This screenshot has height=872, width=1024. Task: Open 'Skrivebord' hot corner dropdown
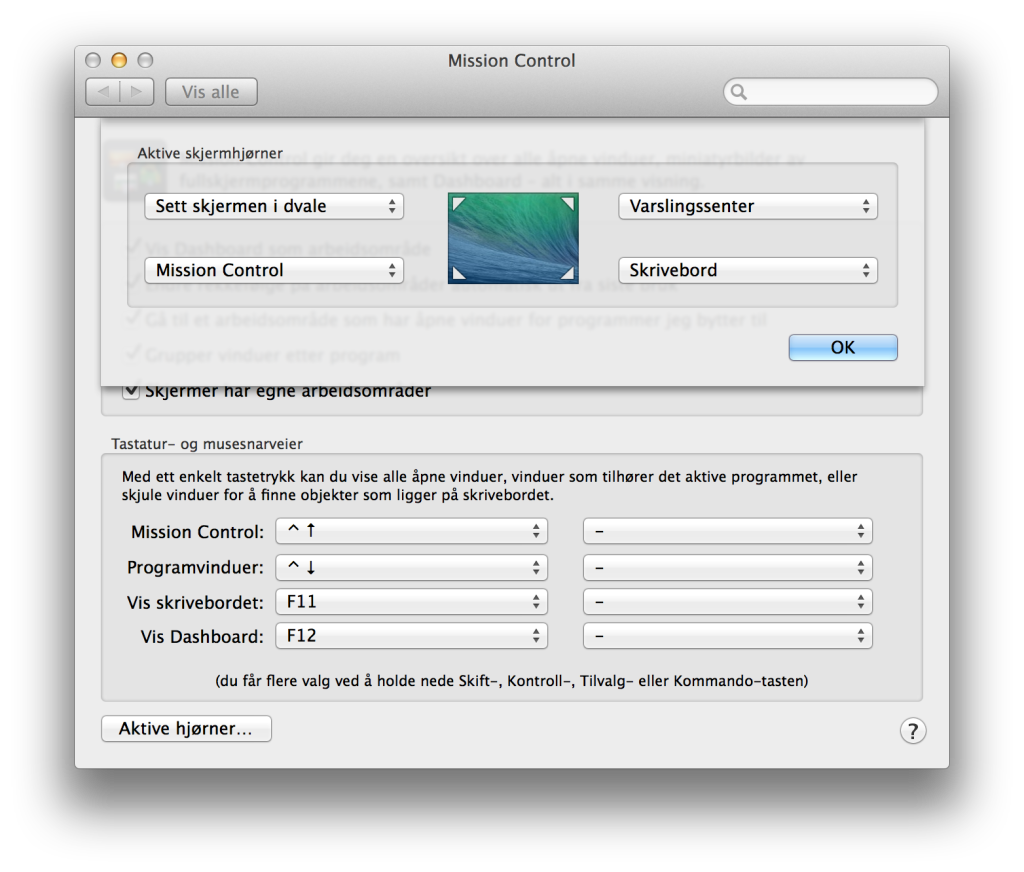point(748,270)
